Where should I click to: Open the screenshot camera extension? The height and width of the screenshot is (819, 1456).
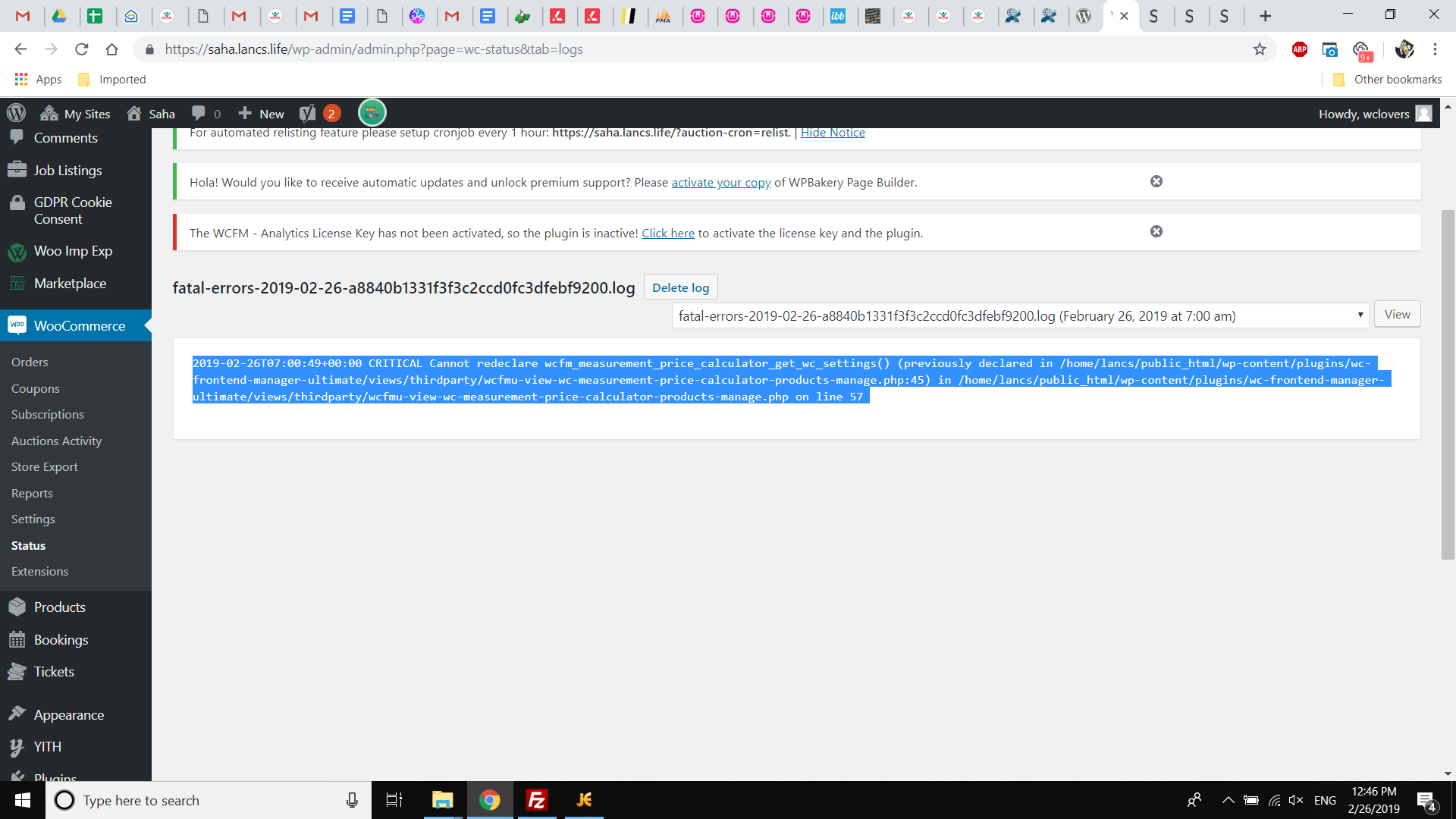click(1329, 49)
